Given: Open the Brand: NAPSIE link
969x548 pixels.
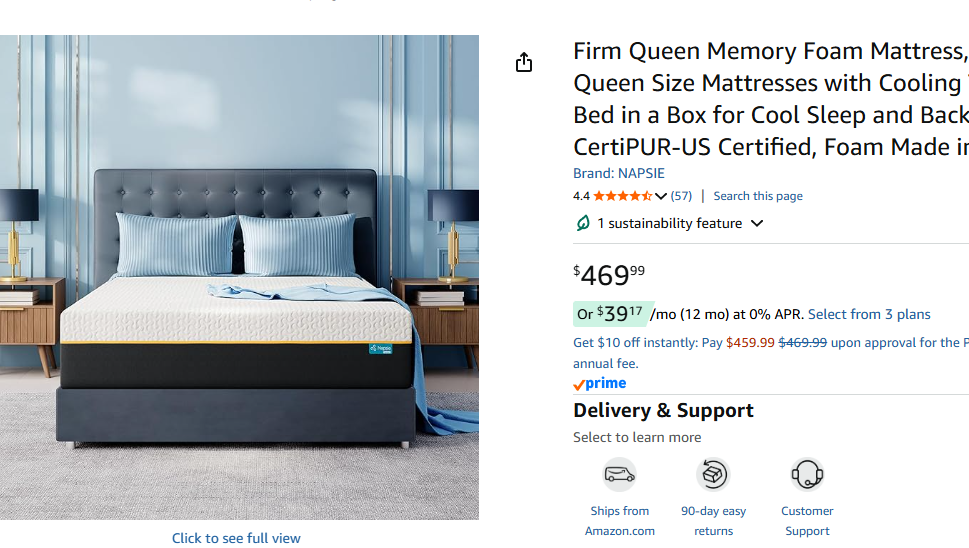Looking at the screenshot, I should [619, 174].
